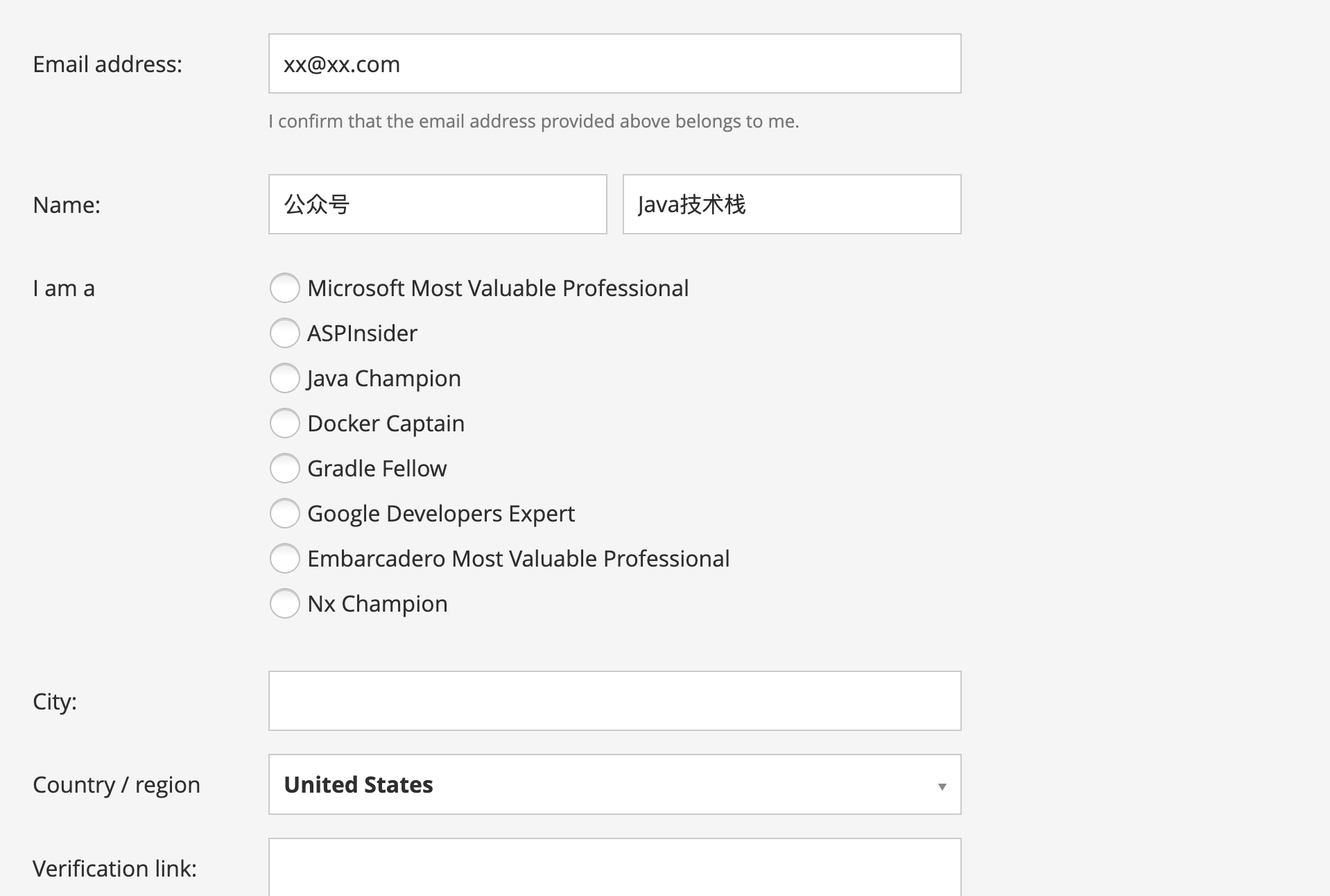Pick the Nx Champion radio button
1330x896 pixels.
click(284, 603)
